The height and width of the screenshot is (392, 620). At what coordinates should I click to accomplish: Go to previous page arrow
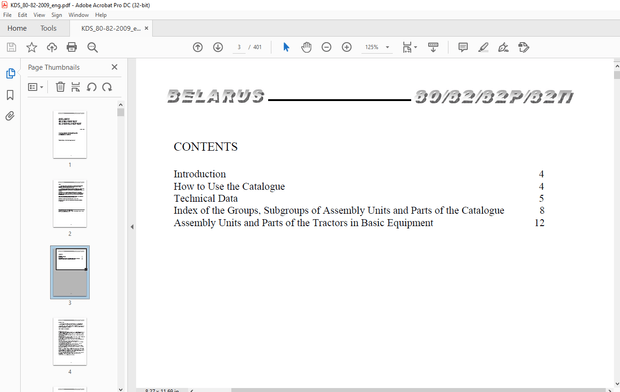pos(198,47)
